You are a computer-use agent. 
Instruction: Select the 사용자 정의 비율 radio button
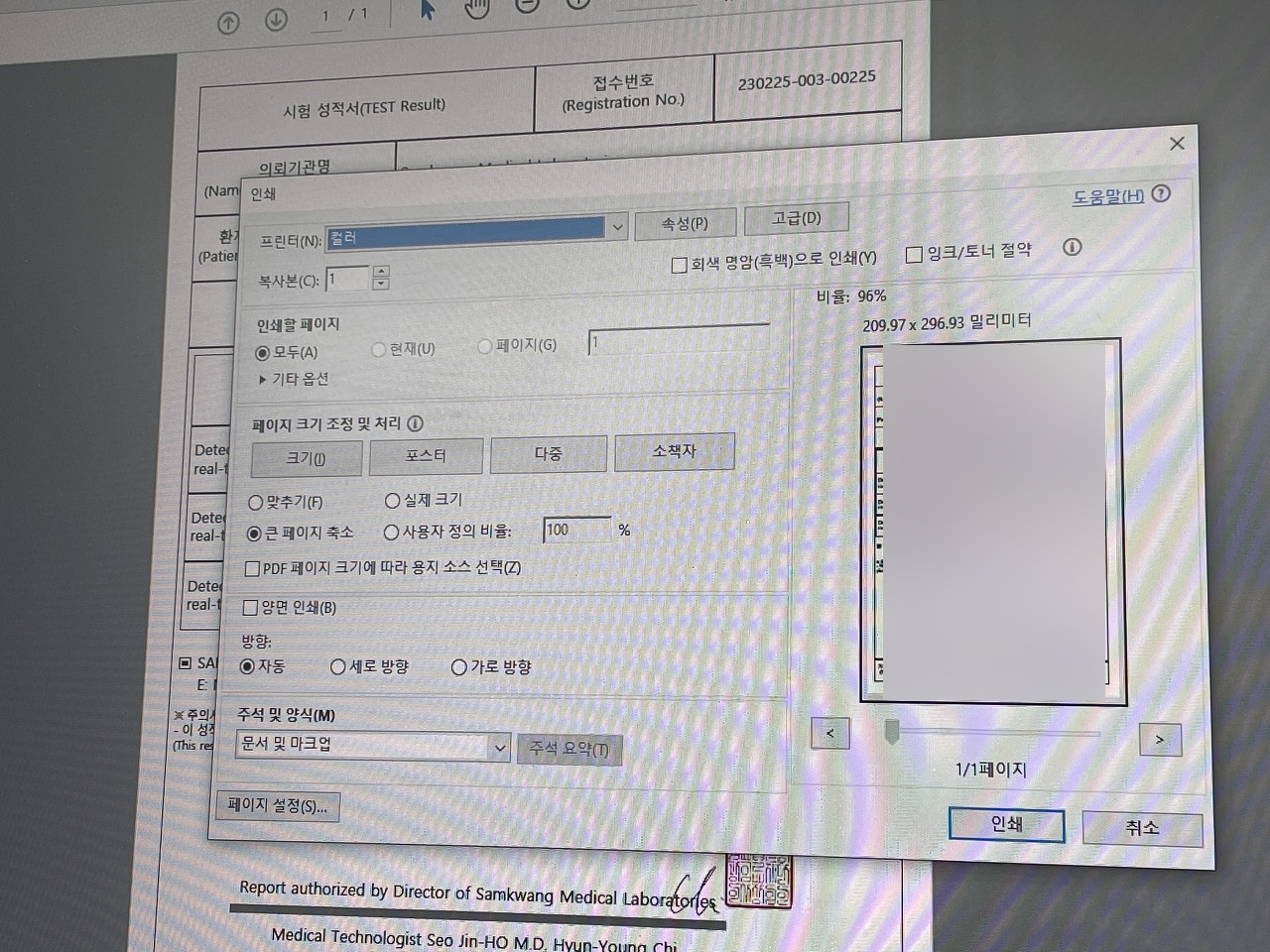pyautogui.click(x=391, y=533)
